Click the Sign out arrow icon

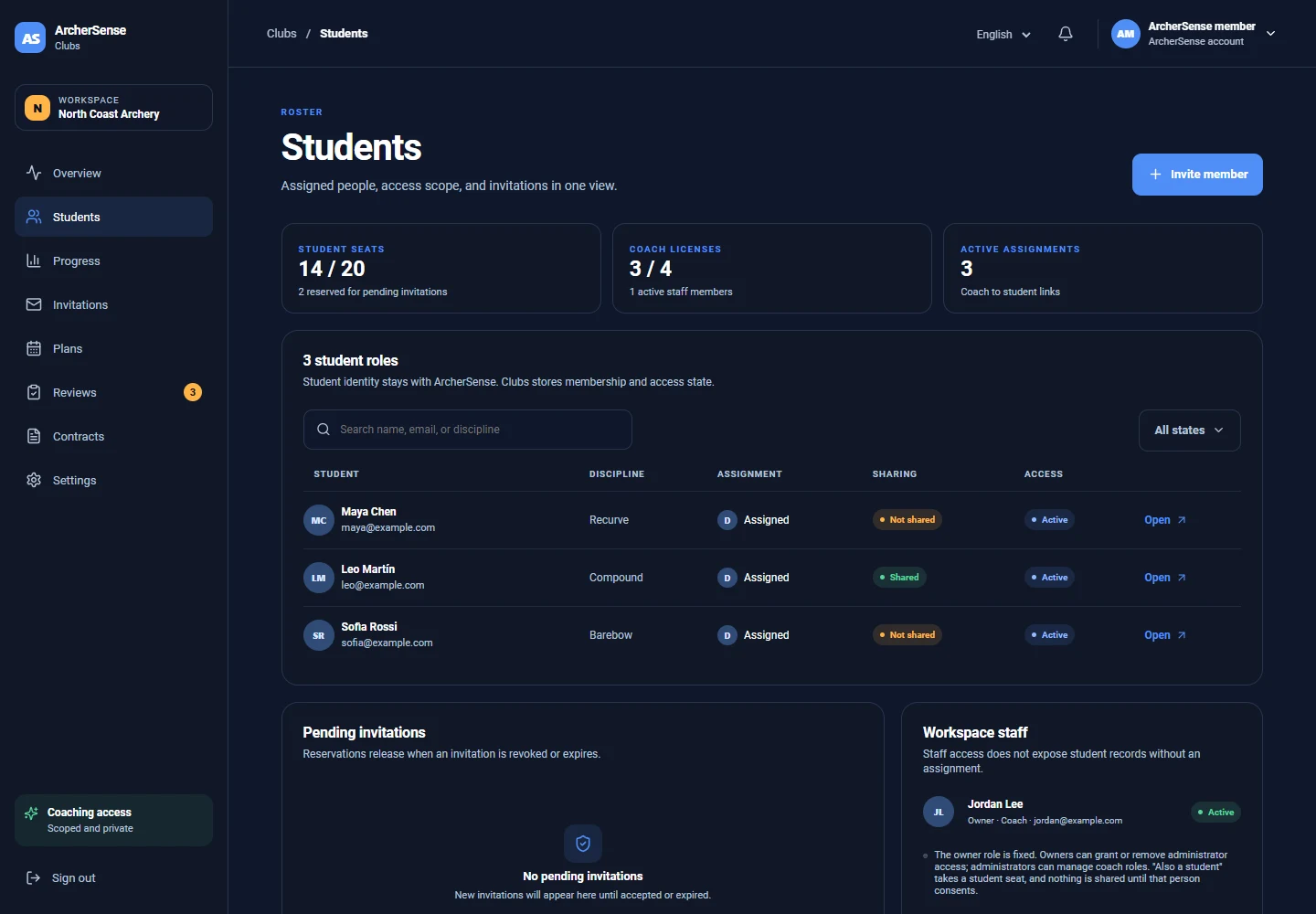tap(33, 877)
